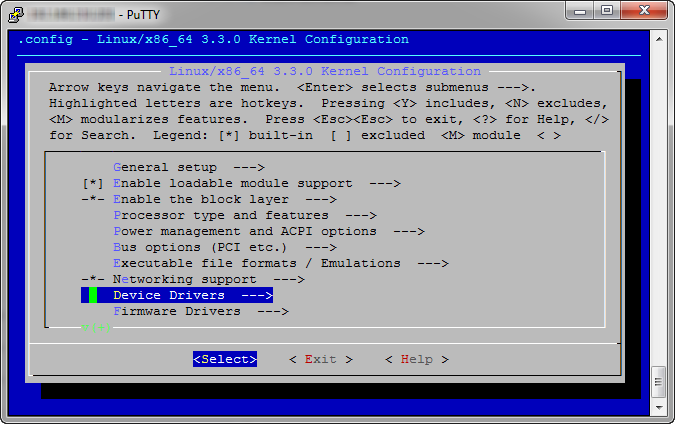675x424 pixels.
Task: Expand Executable file formats / Emulations arrow
Action: tap(432, 264)
